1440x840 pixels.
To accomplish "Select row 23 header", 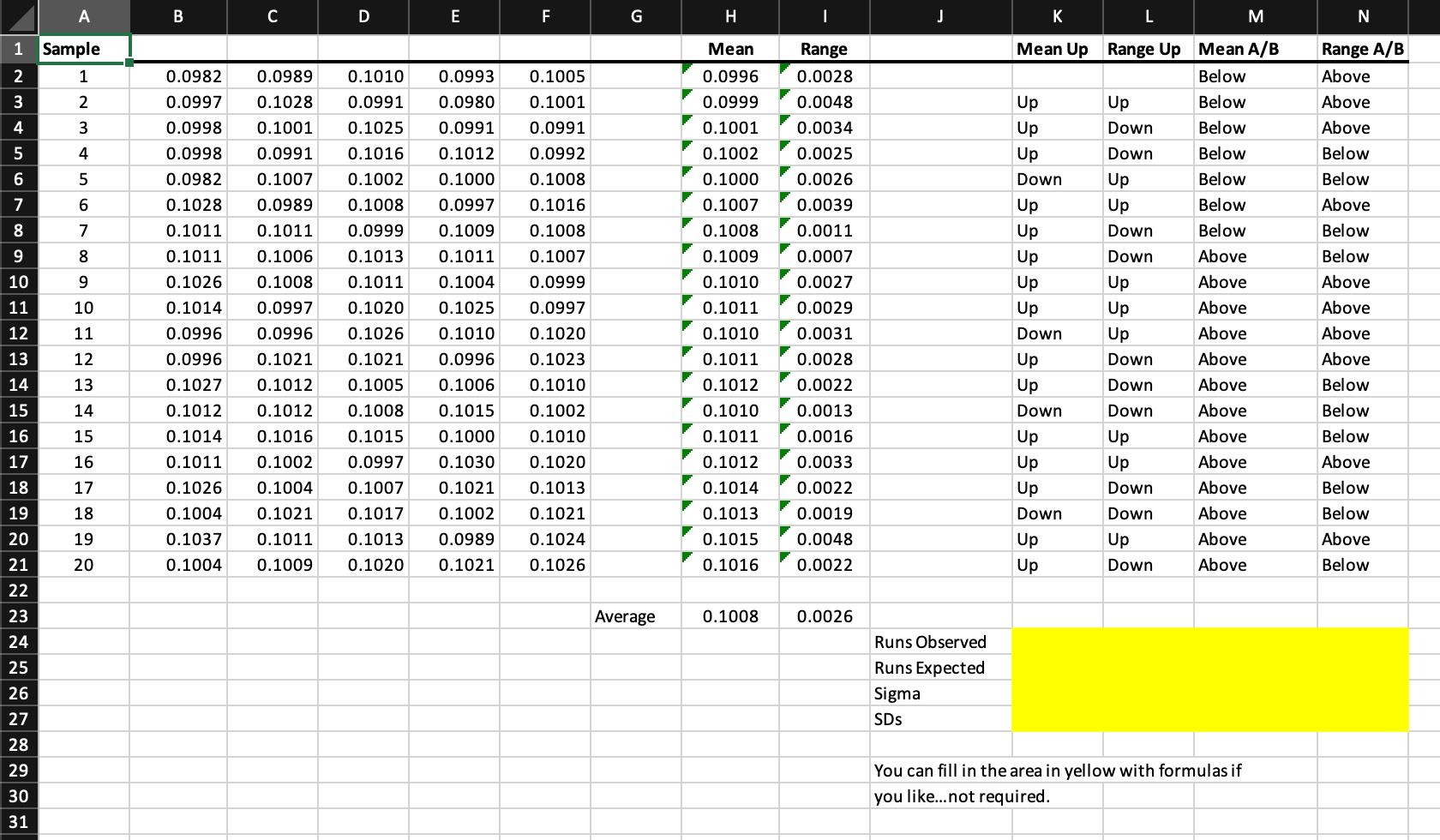I will pos(19,616).
